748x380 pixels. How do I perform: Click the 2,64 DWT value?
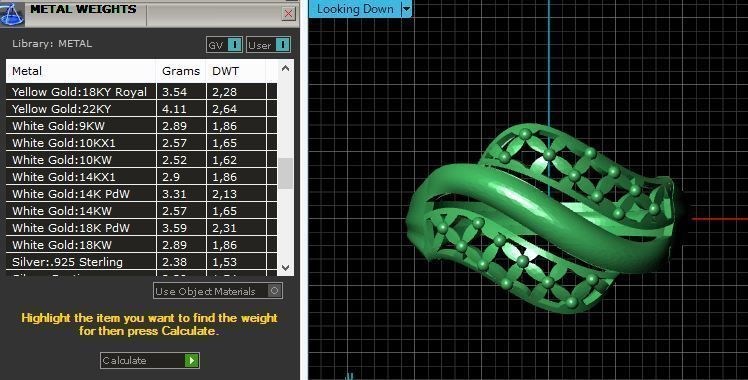coord(225,109)
